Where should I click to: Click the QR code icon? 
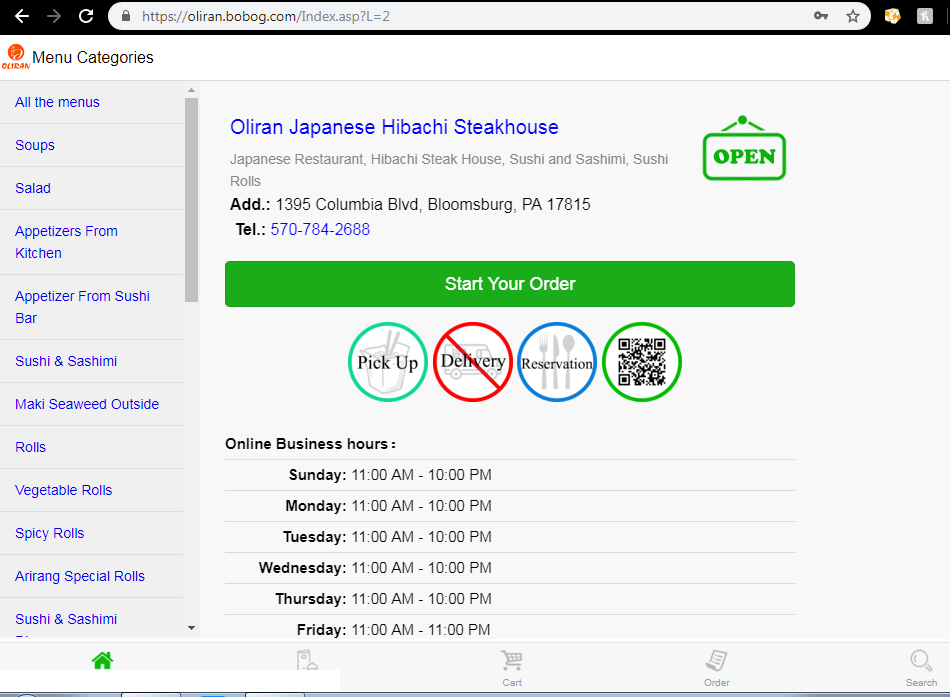641,362
